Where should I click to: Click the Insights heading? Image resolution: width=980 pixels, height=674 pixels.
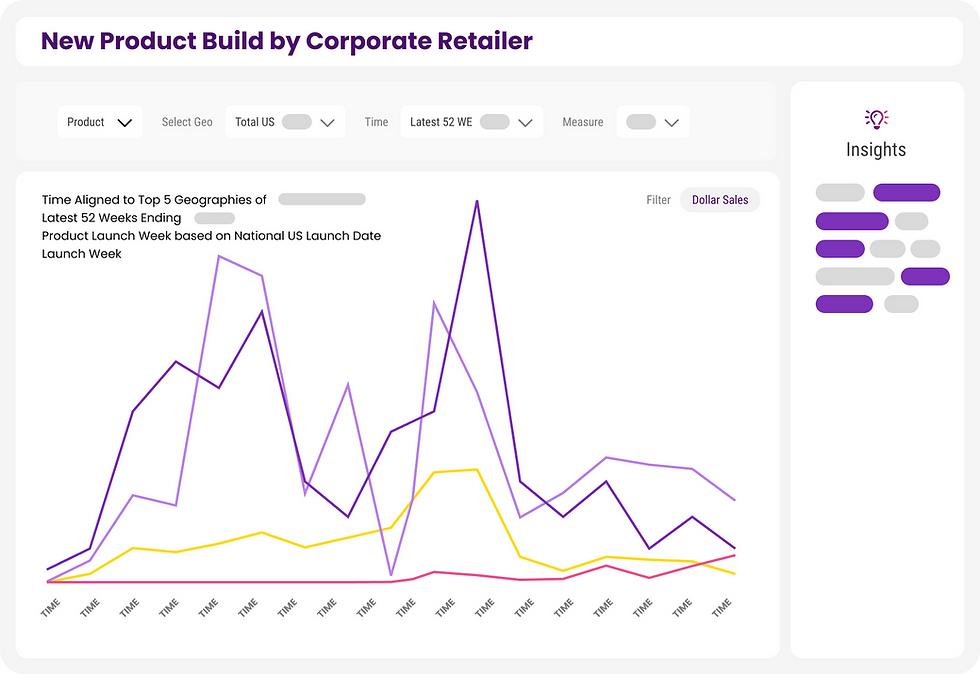point(876,149)
